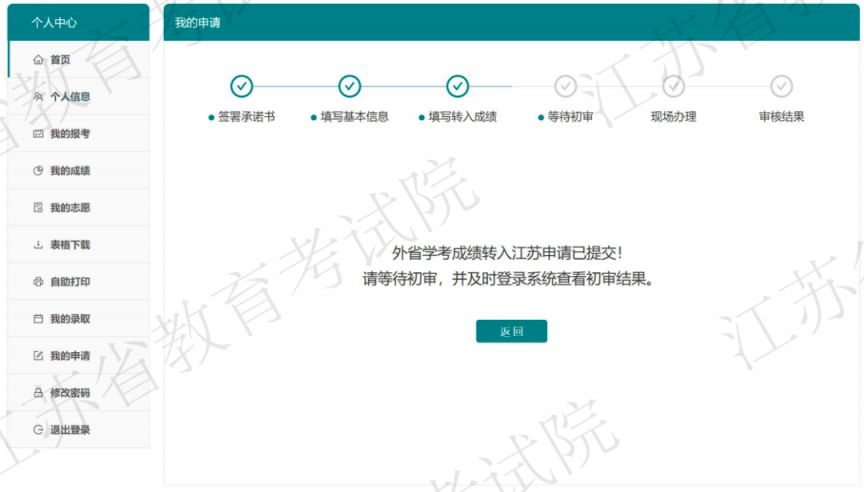Click the grey 等待初审 step circle

coord(565,86)
